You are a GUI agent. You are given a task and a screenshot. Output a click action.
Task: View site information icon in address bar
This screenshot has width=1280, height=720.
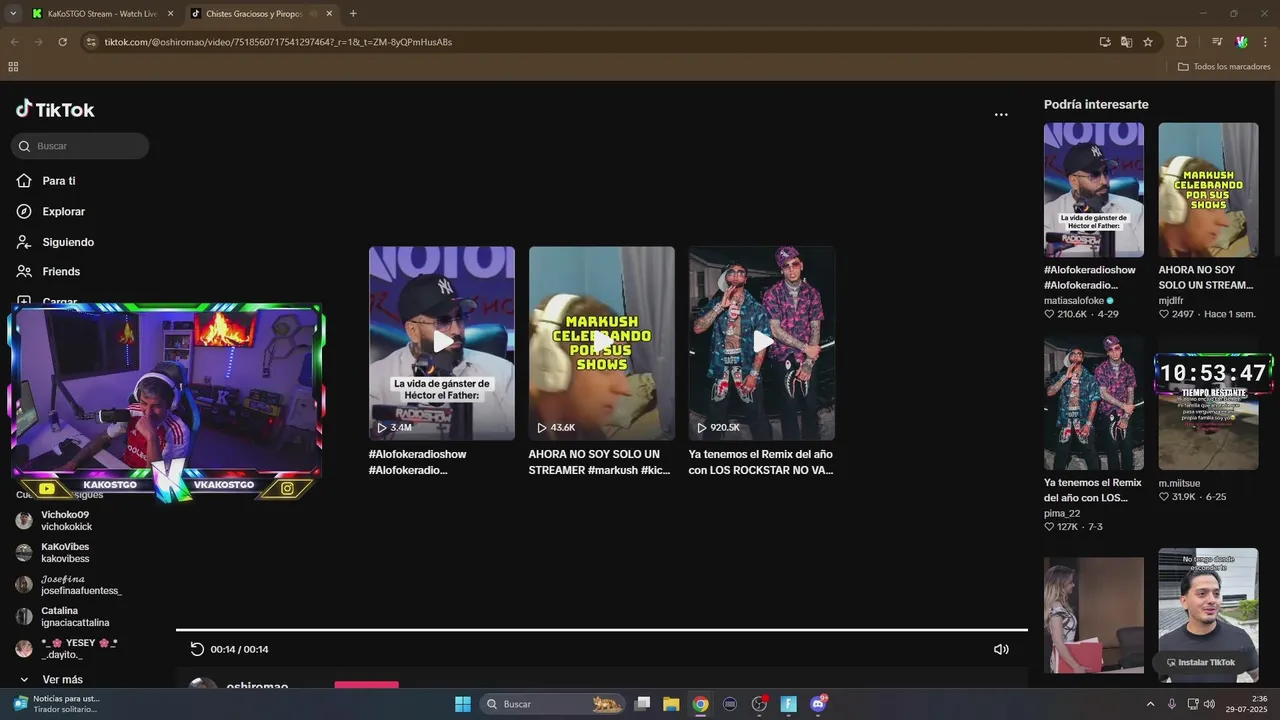[91, 42]
